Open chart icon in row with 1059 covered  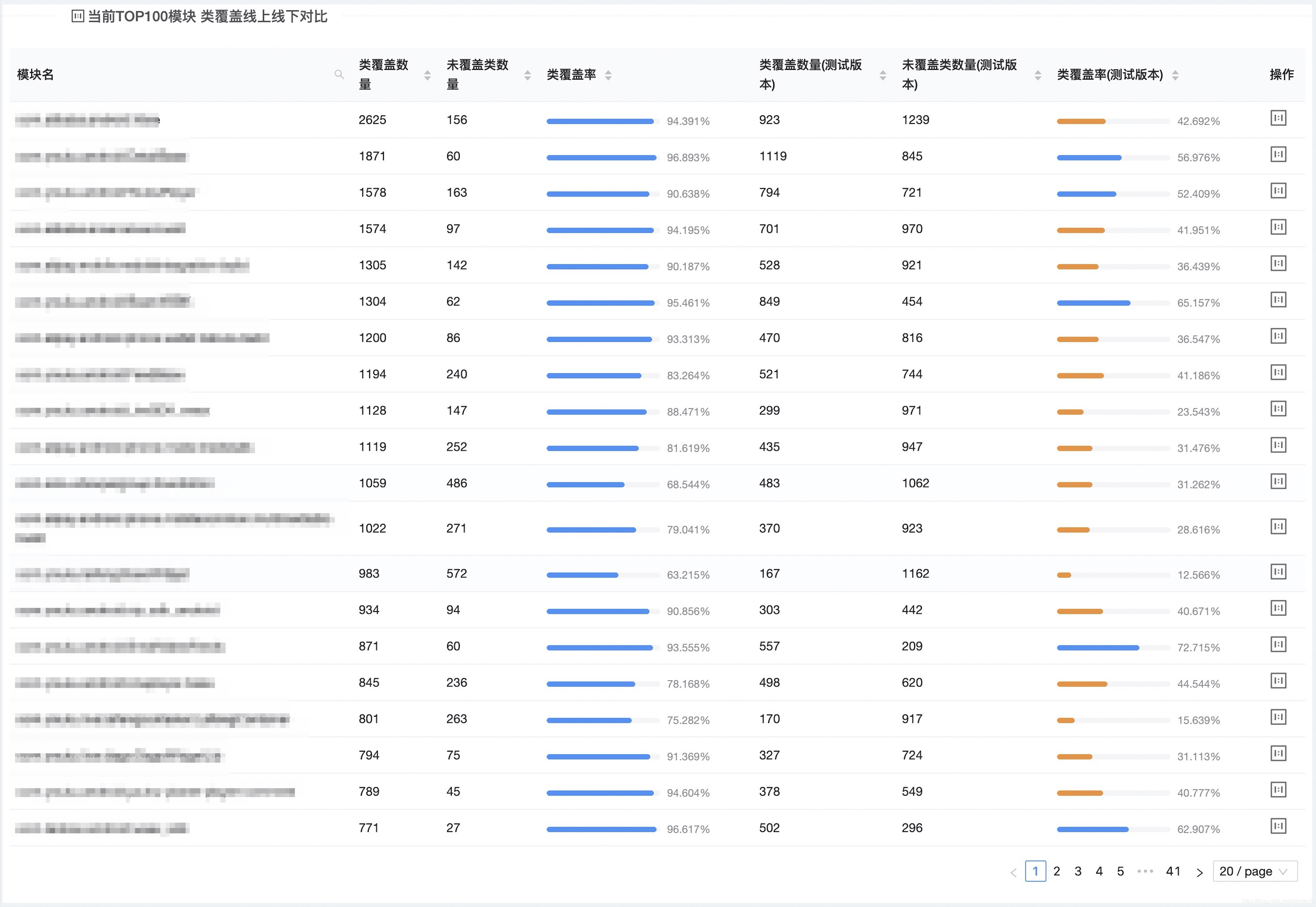coord(1278,482)
